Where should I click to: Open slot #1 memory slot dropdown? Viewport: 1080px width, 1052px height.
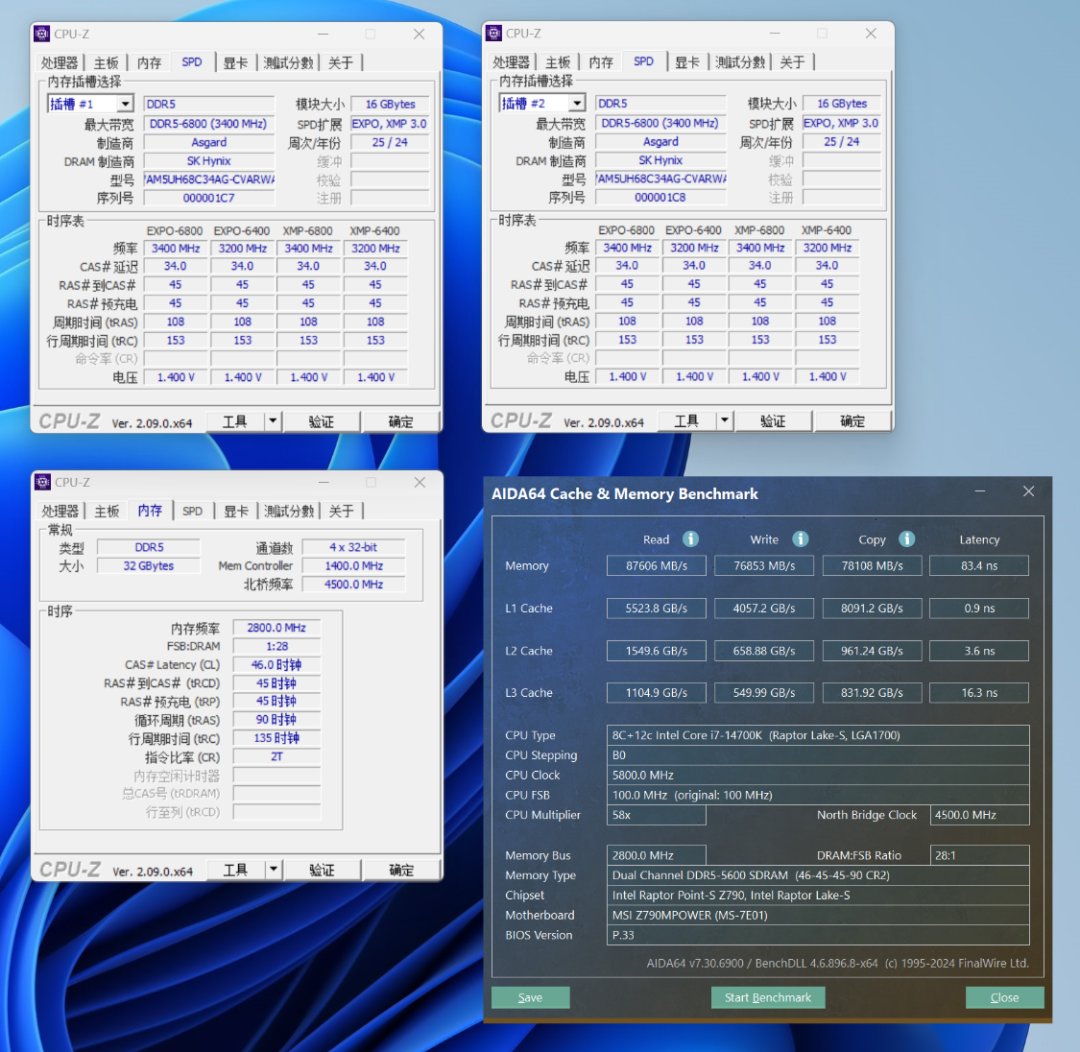[x=125, y=104]
